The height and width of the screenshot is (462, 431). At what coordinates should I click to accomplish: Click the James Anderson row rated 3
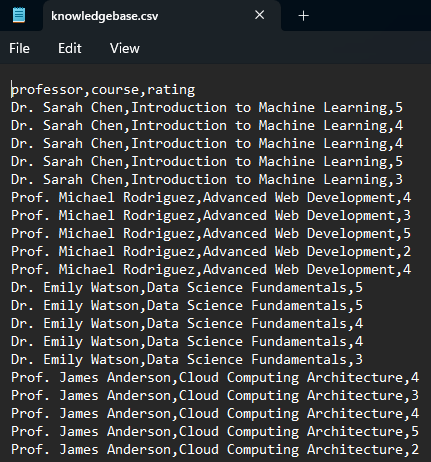point(215,396)
